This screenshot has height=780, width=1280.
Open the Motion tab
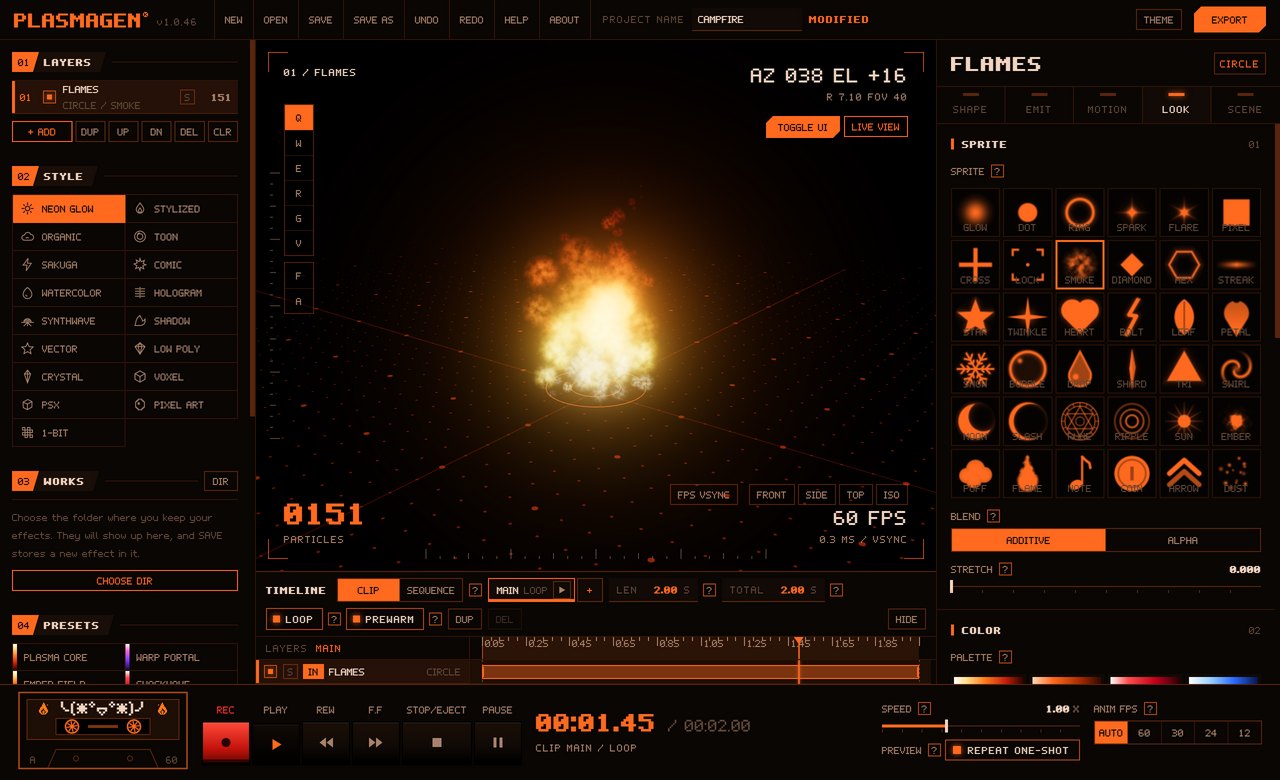click(1107, 105)
